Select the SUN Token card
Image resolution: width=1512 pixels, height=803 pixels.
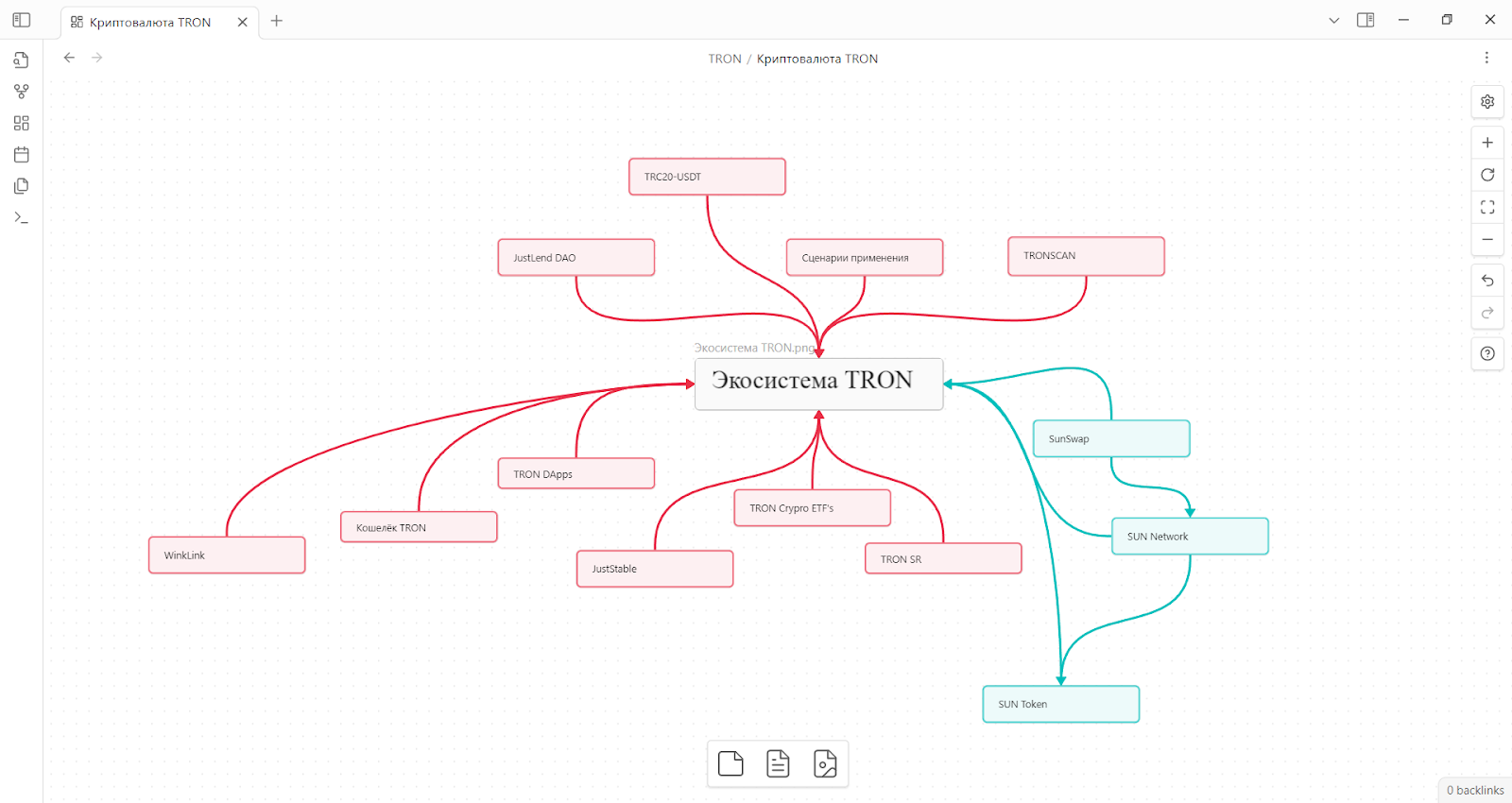pos(1061,704)
